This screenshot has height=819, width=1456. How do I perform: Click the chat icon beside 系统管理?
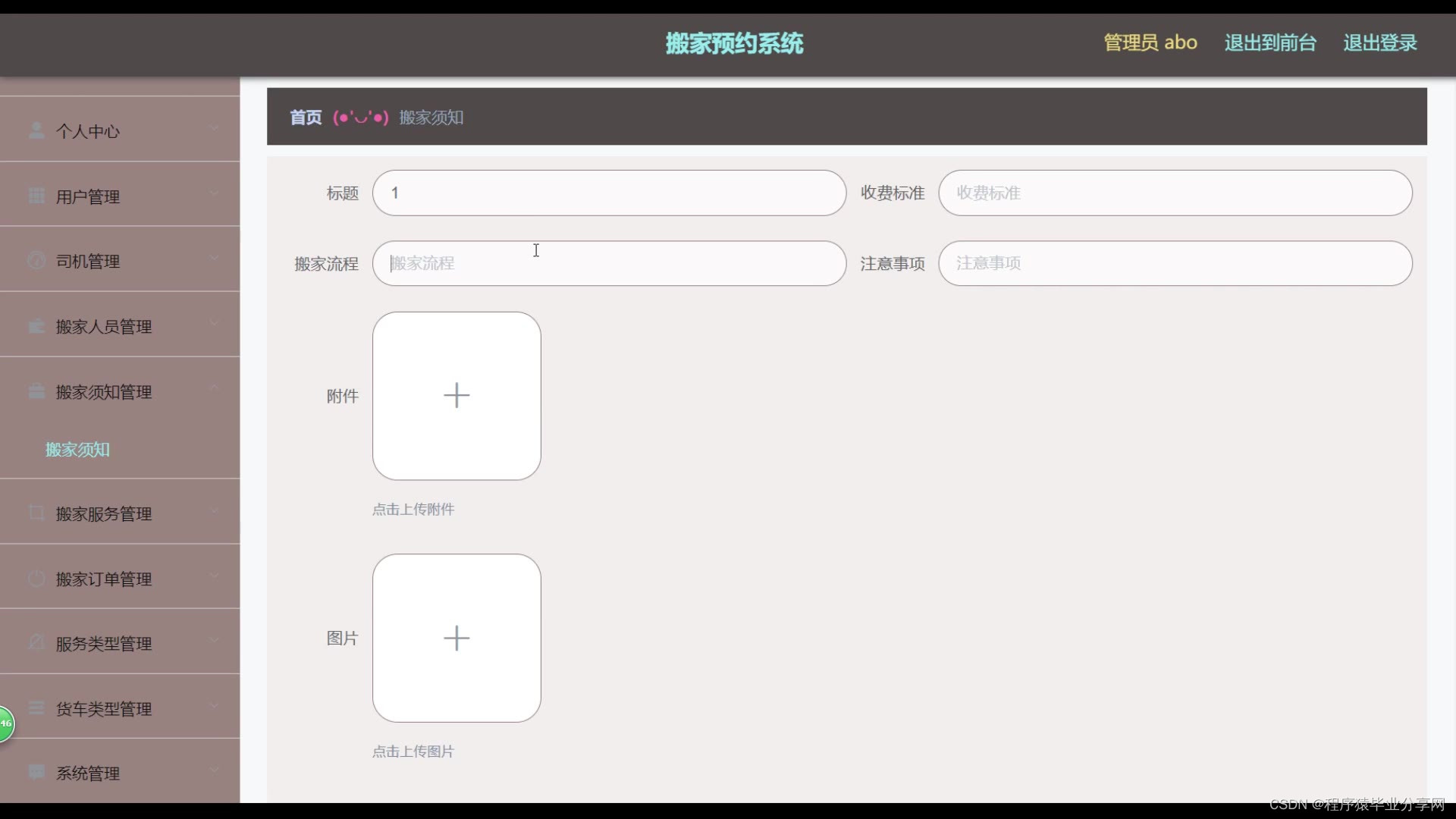pos(36,773)
